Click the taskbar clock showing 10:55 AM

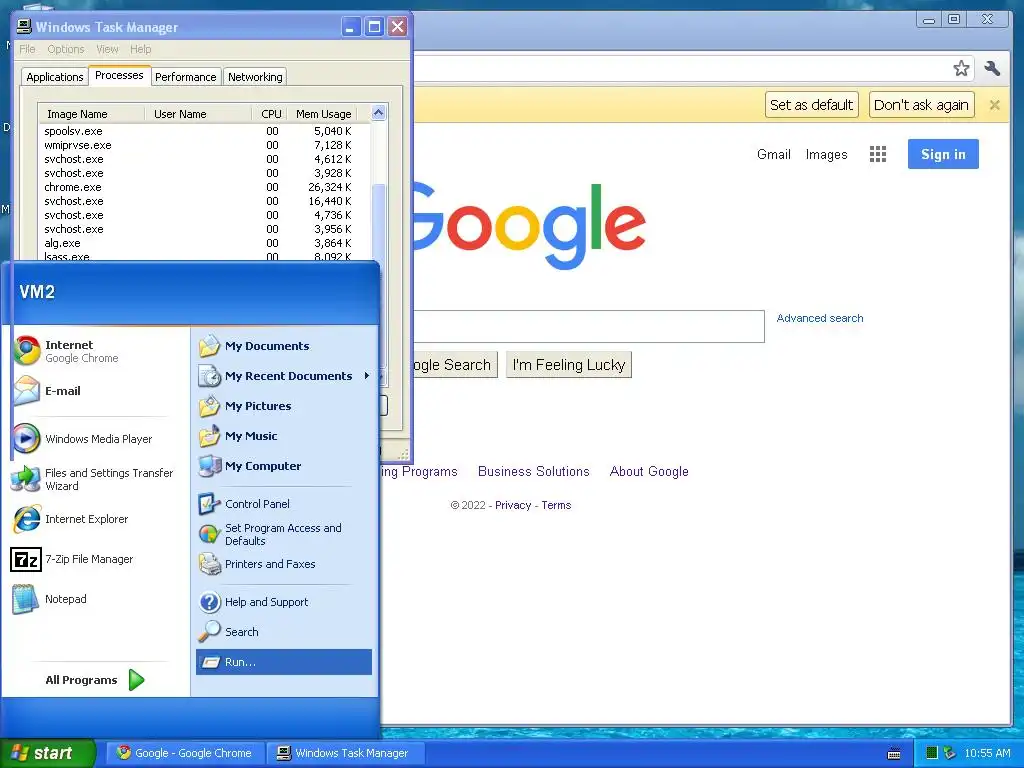987,754
